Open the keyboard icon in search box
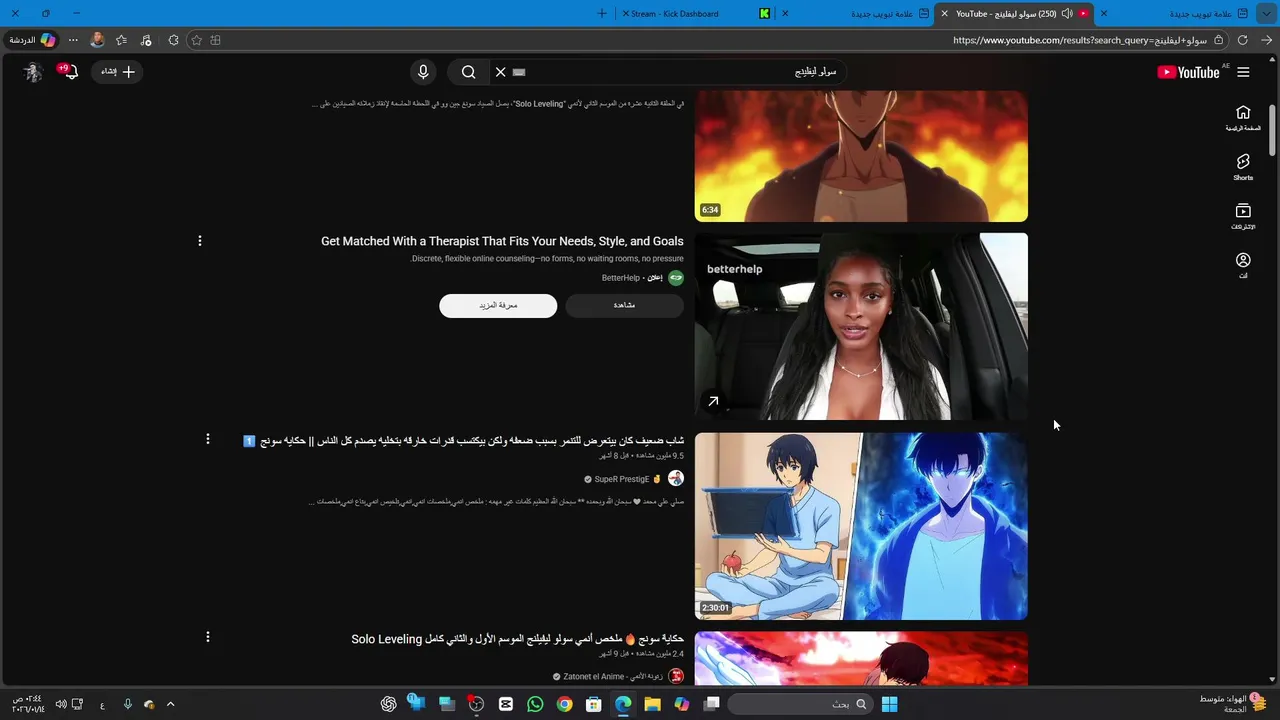The height and width of the screenshot is (720, 1280). (518, 72)
